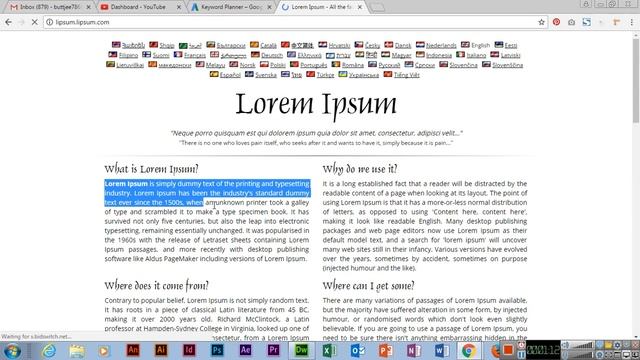Open the Pinterest extension icon

pos(556,22)
